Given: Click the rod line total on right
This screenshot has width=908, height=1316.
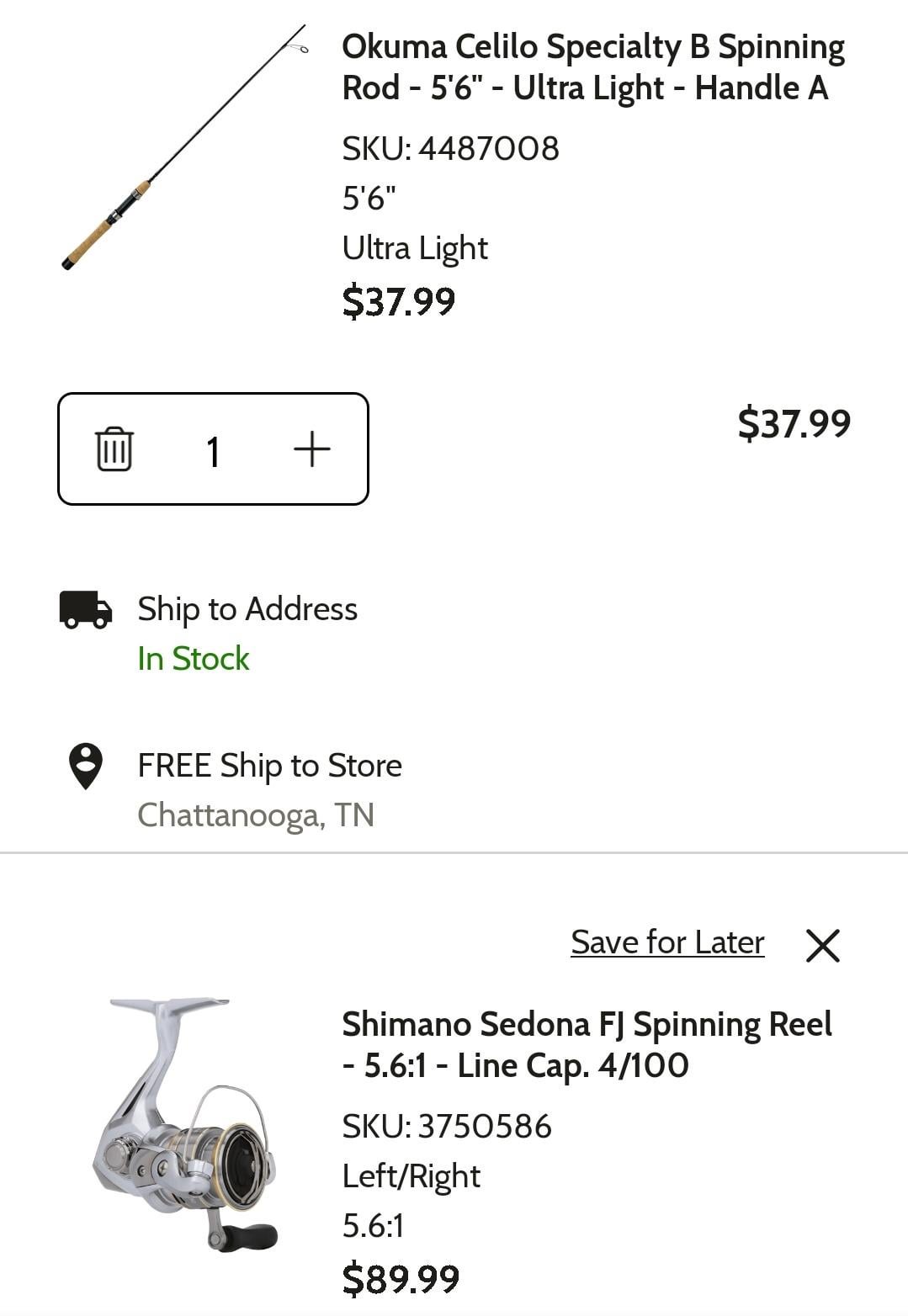Looking at the screenshot, I should (x=794, y=422).
